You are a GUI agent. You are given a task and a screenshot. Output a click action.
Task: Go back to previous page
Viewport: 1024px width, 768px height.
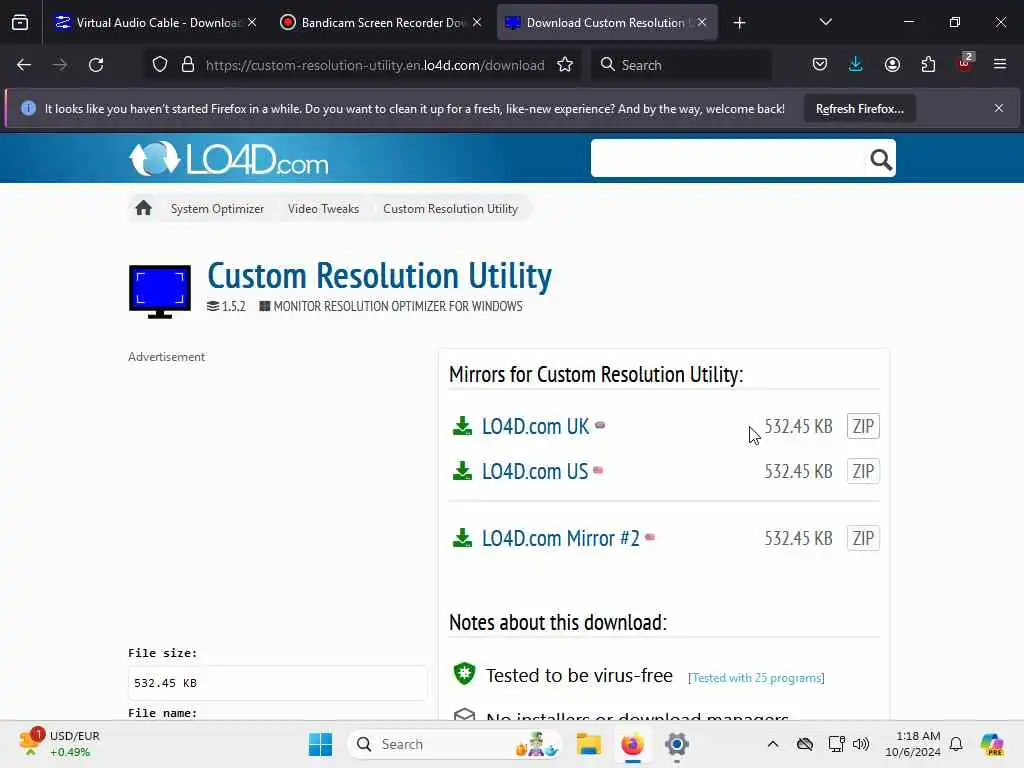pos(24,65)
